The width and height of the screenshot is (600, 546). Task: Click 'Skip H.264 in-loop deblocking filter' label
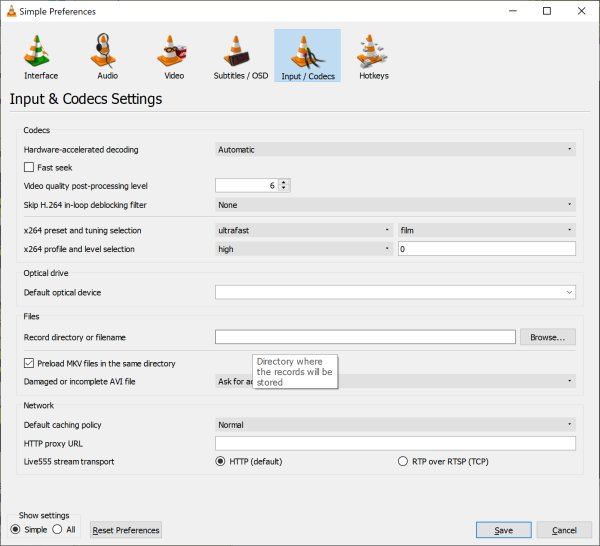tap(85, 205)
